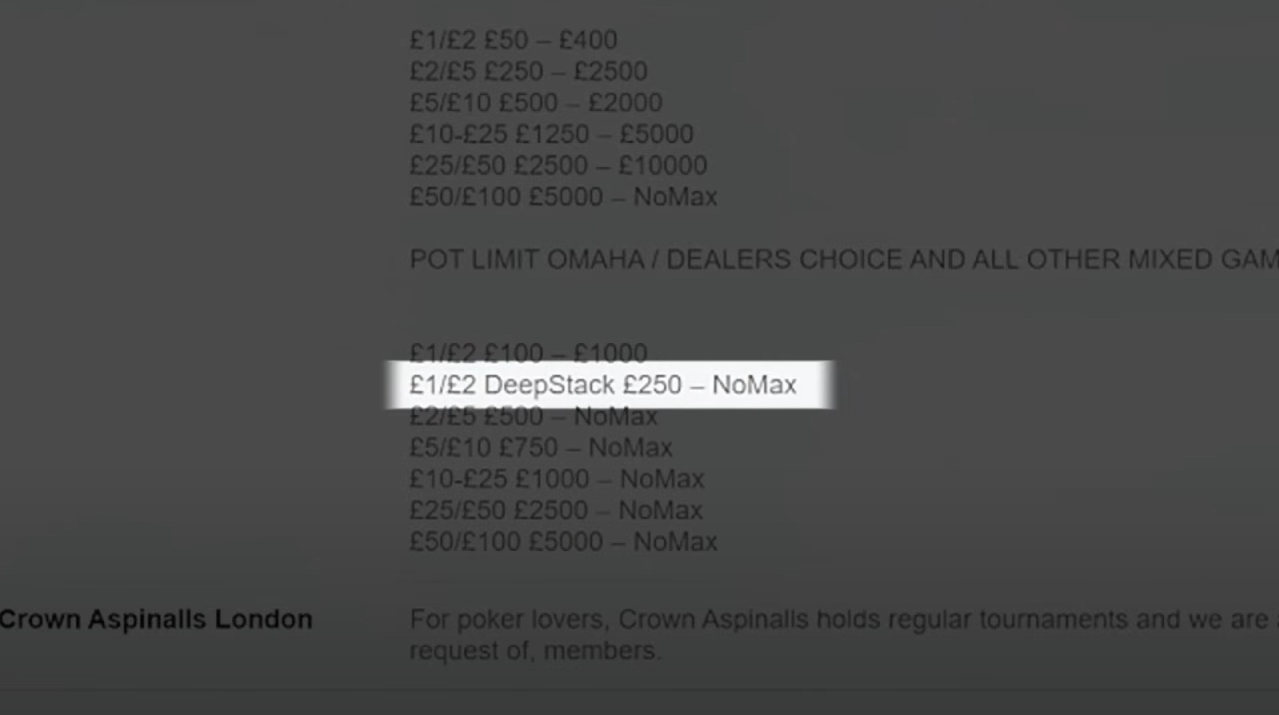Image resolution: width=1279 pixels, height=715 pixels.
Task: Click the £10-£25 £1250 – £5000 line
Action: click(551, 134)
